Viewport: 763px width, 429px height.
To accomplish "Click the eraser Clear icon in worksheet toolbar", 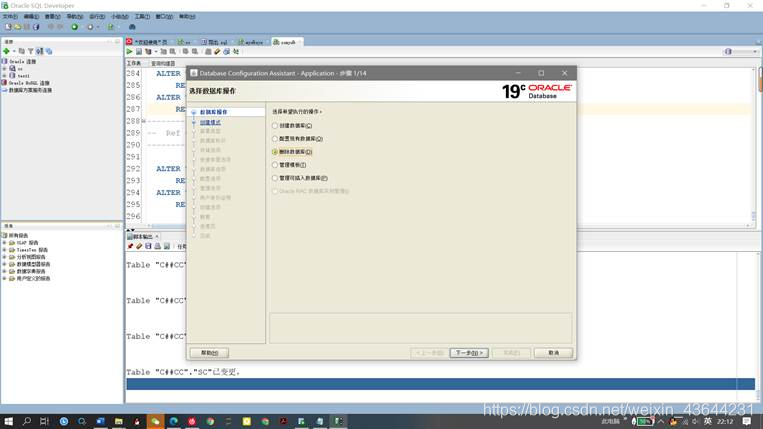I will pos(217,52).
